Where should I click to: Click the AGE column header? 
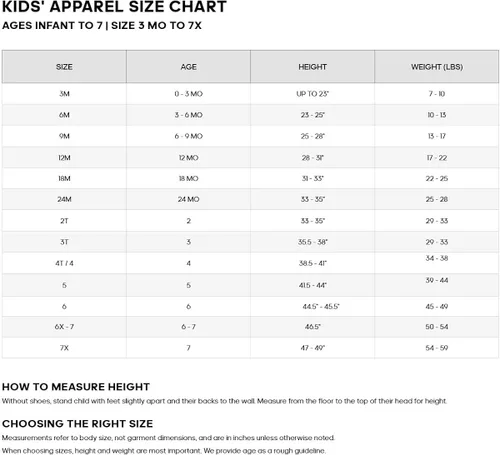(x=188, y=67)
